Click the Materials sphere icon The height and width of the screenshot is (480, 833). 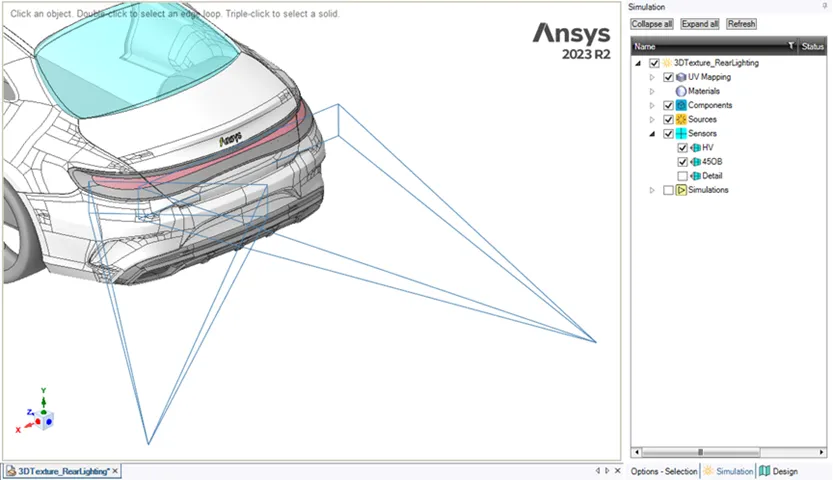[681, 91]
